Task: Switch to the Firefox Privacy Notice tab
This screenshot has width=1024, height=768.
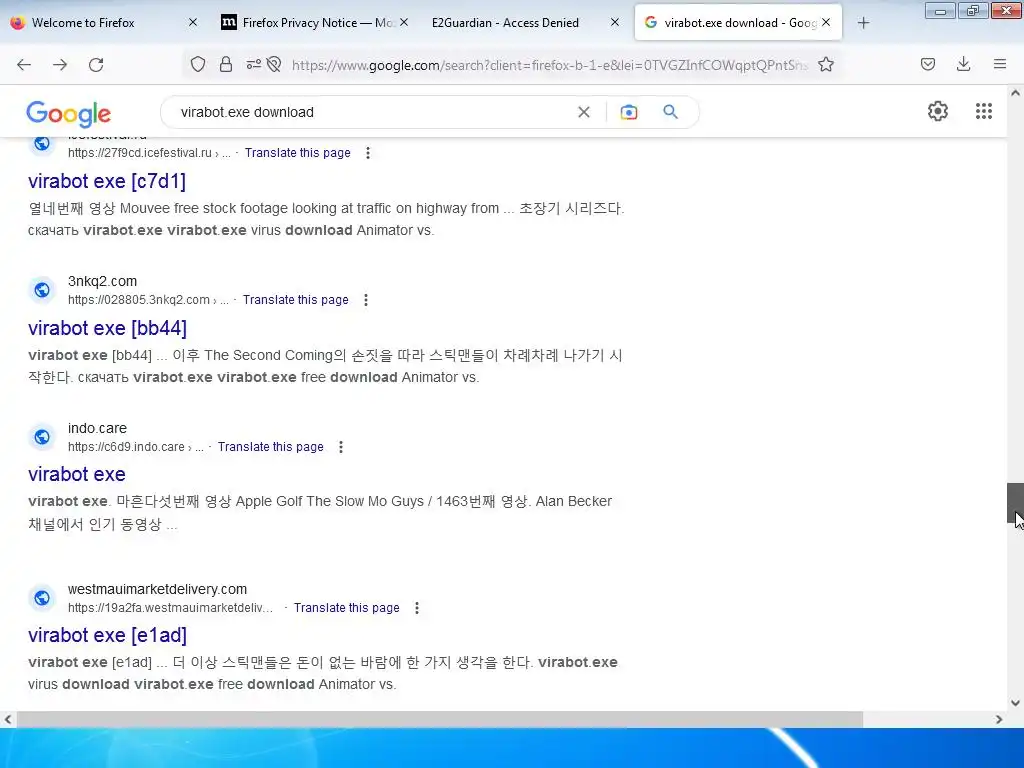Action: pyautogui.click(x=317, y=23)
